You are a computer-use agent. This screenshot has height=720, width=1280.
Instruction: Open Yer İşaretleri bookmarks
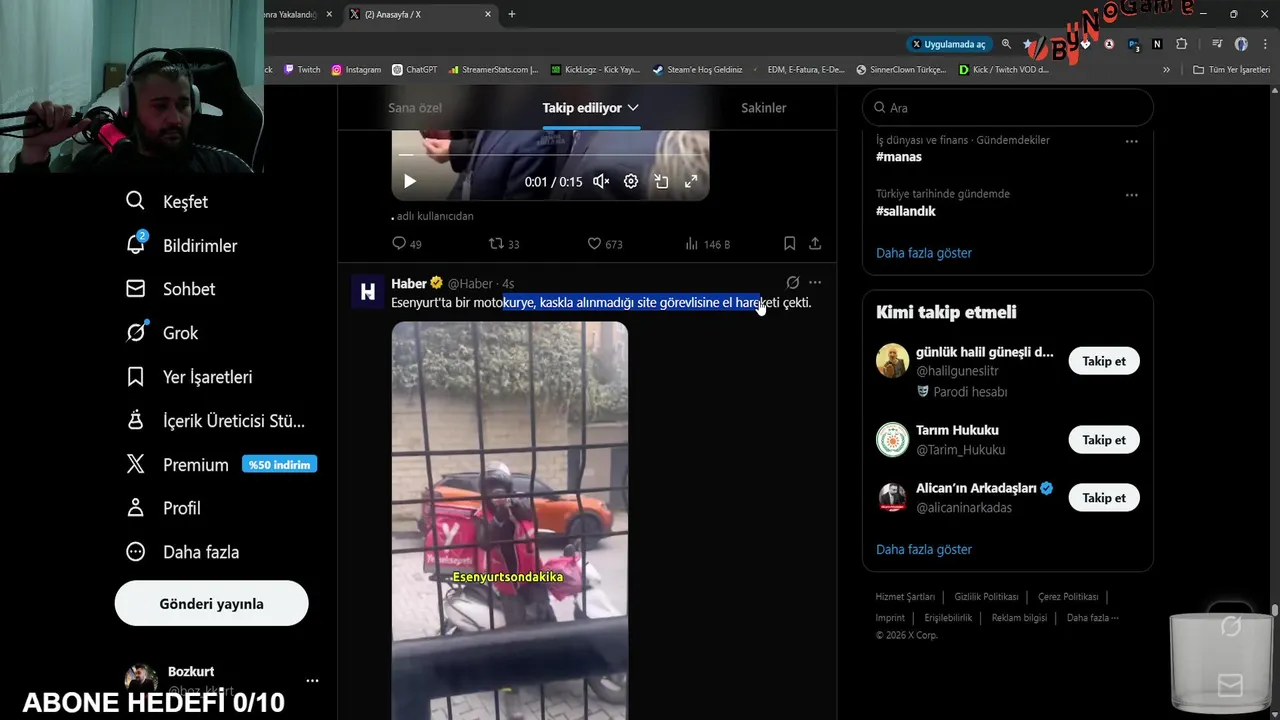[x=188, y=377]
